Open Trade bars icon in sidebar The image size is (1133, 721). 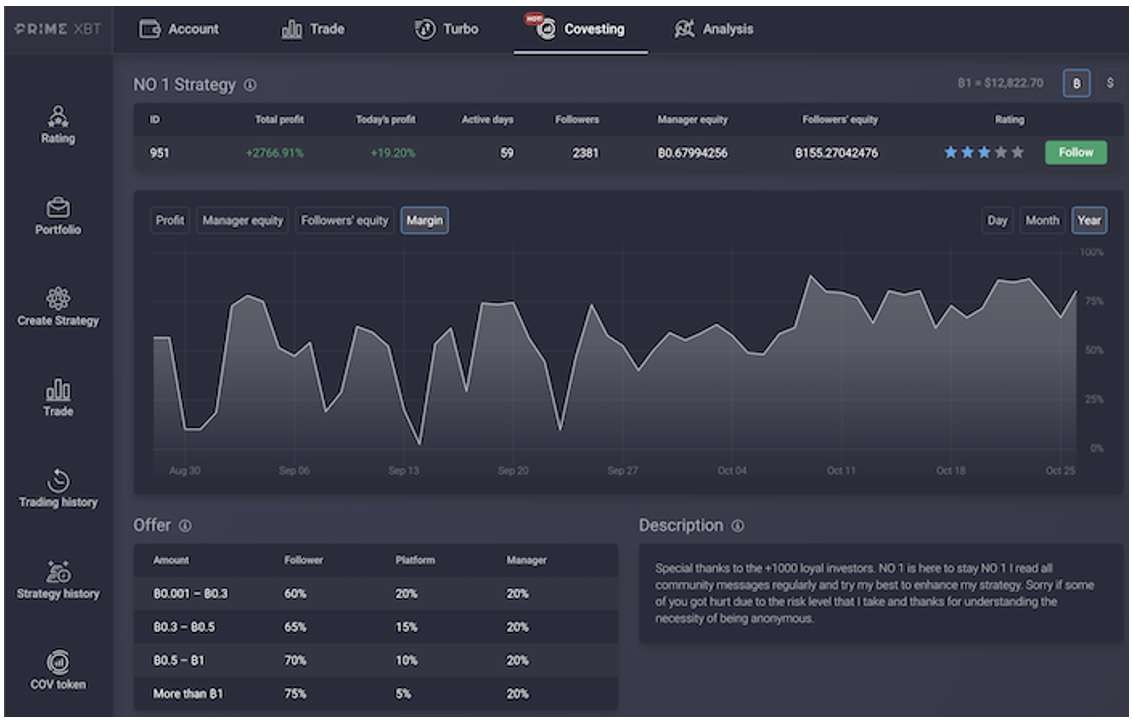(x=58, y=389)
